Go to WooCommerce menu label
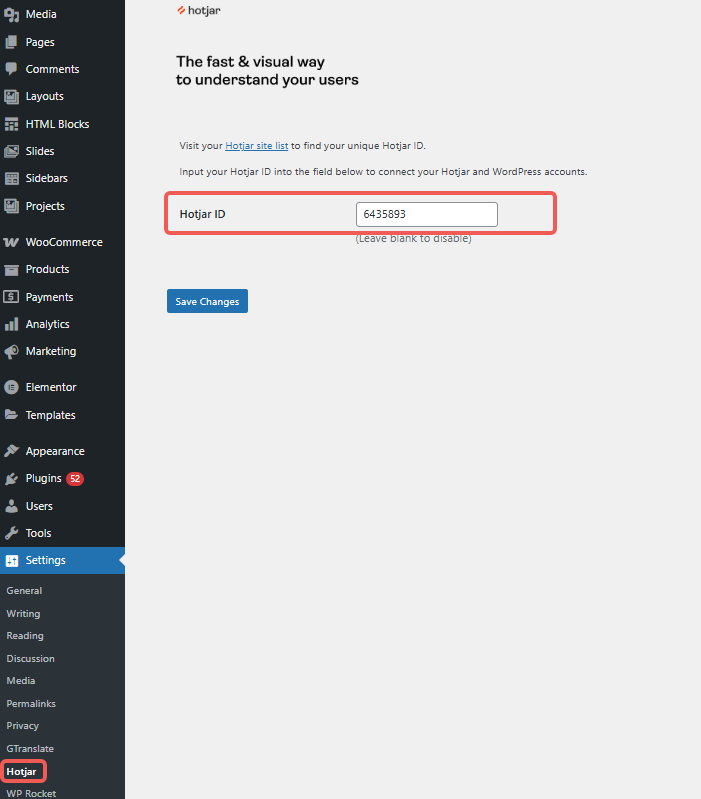701x799 pixels. point(64,242)
